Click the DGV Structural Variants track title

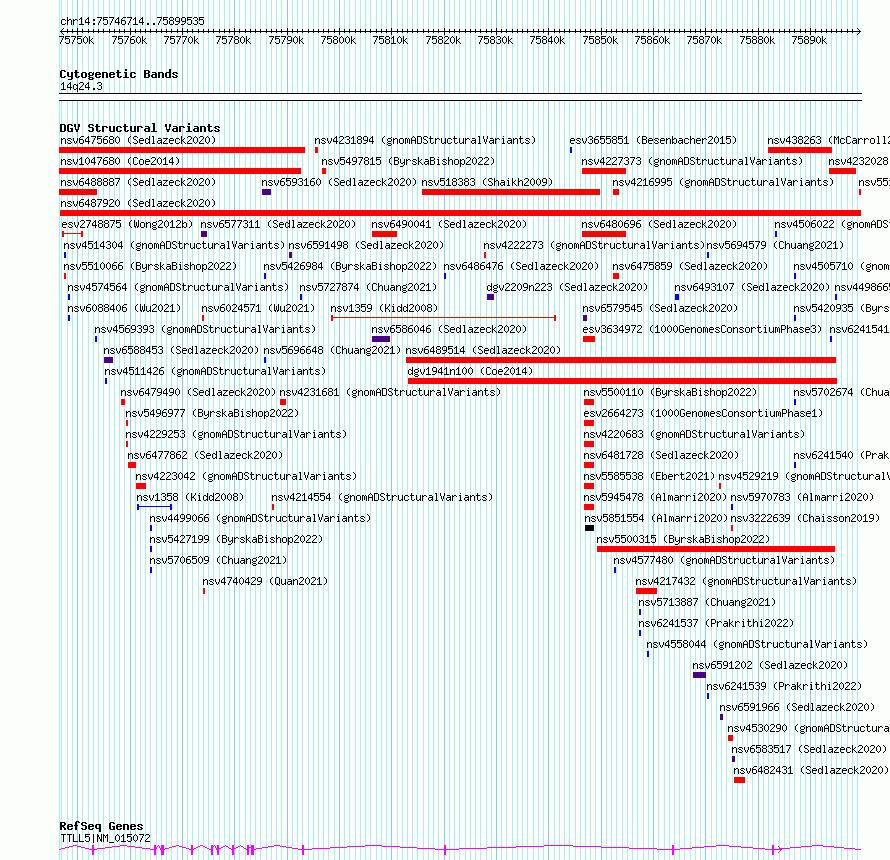pyautogui.click(x=140, y=128)
